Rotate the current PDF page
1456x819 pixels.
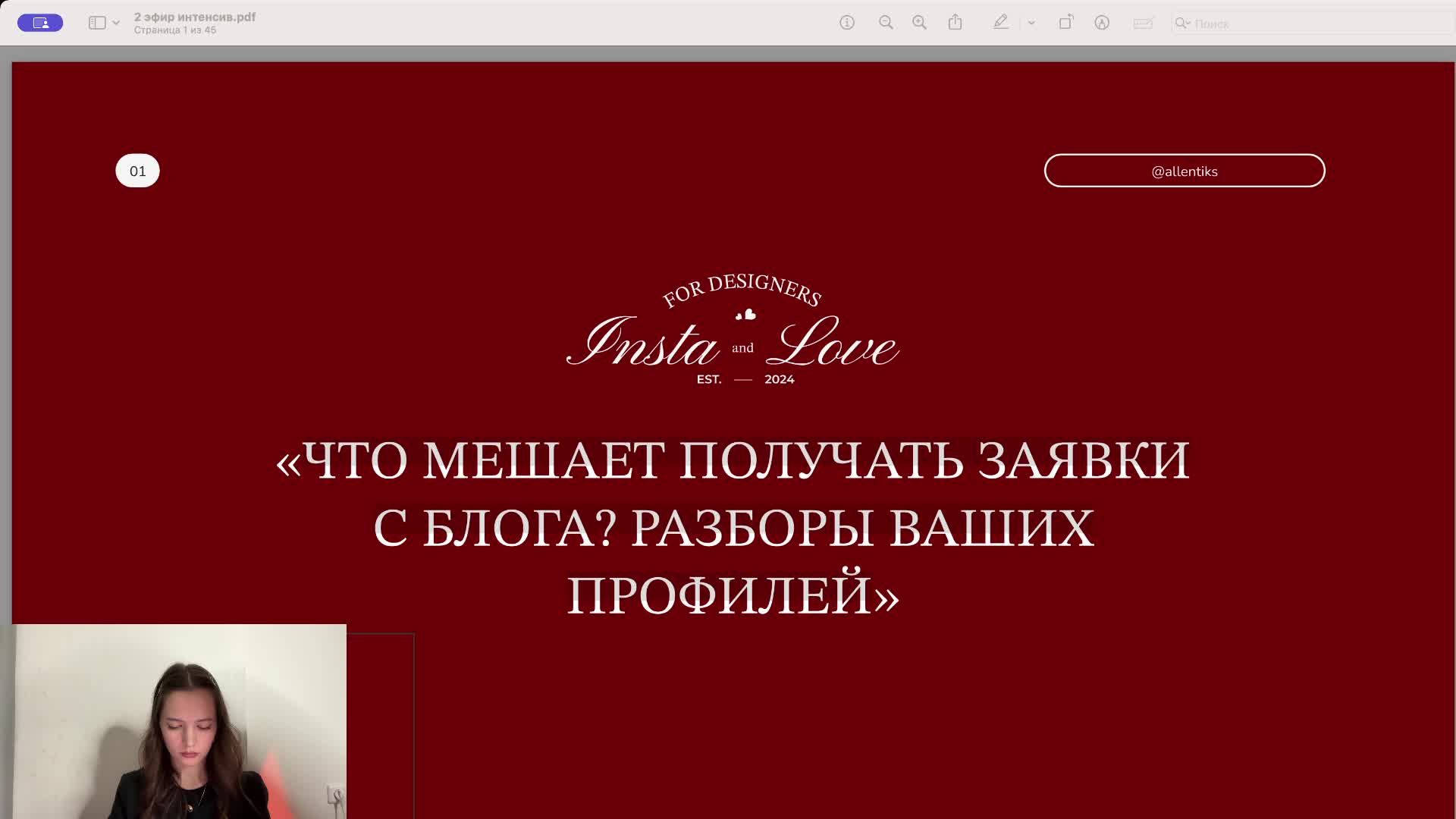click(1066, 23)
